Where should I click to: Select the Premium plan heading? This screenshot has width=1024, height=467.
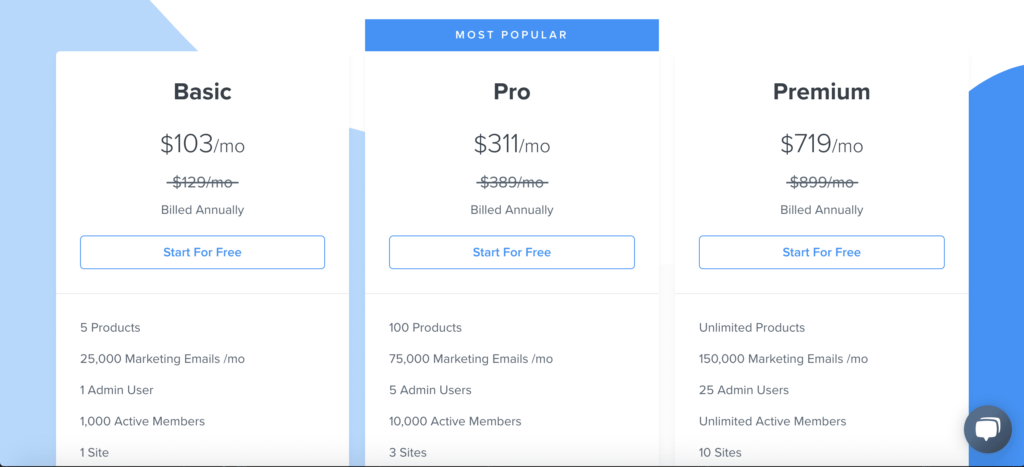click(821, 92)
